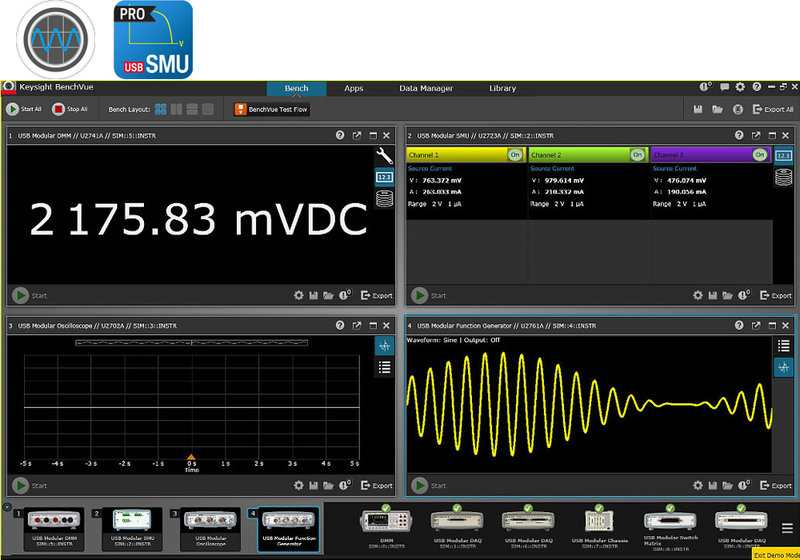Open the notifications alert icon in title bar

706,87
